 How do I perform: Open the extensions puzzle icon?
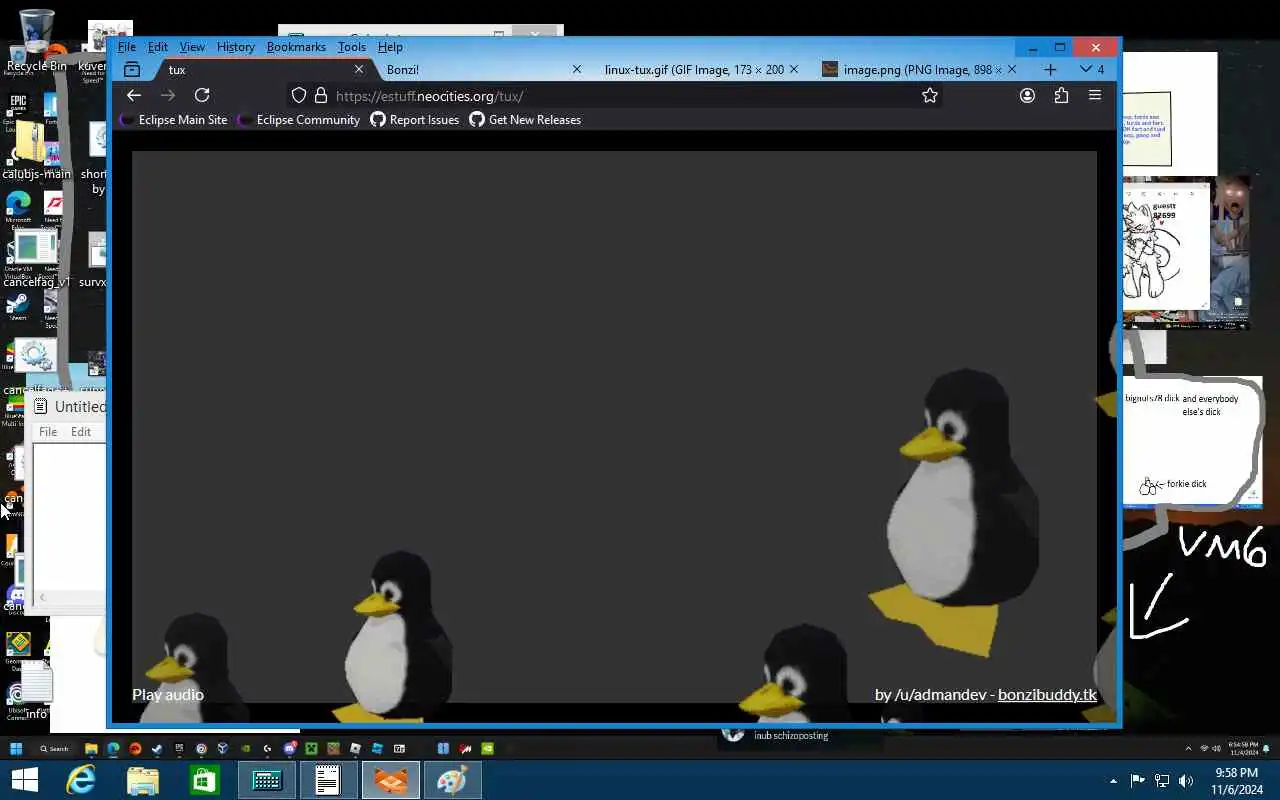click(1061, 95)
